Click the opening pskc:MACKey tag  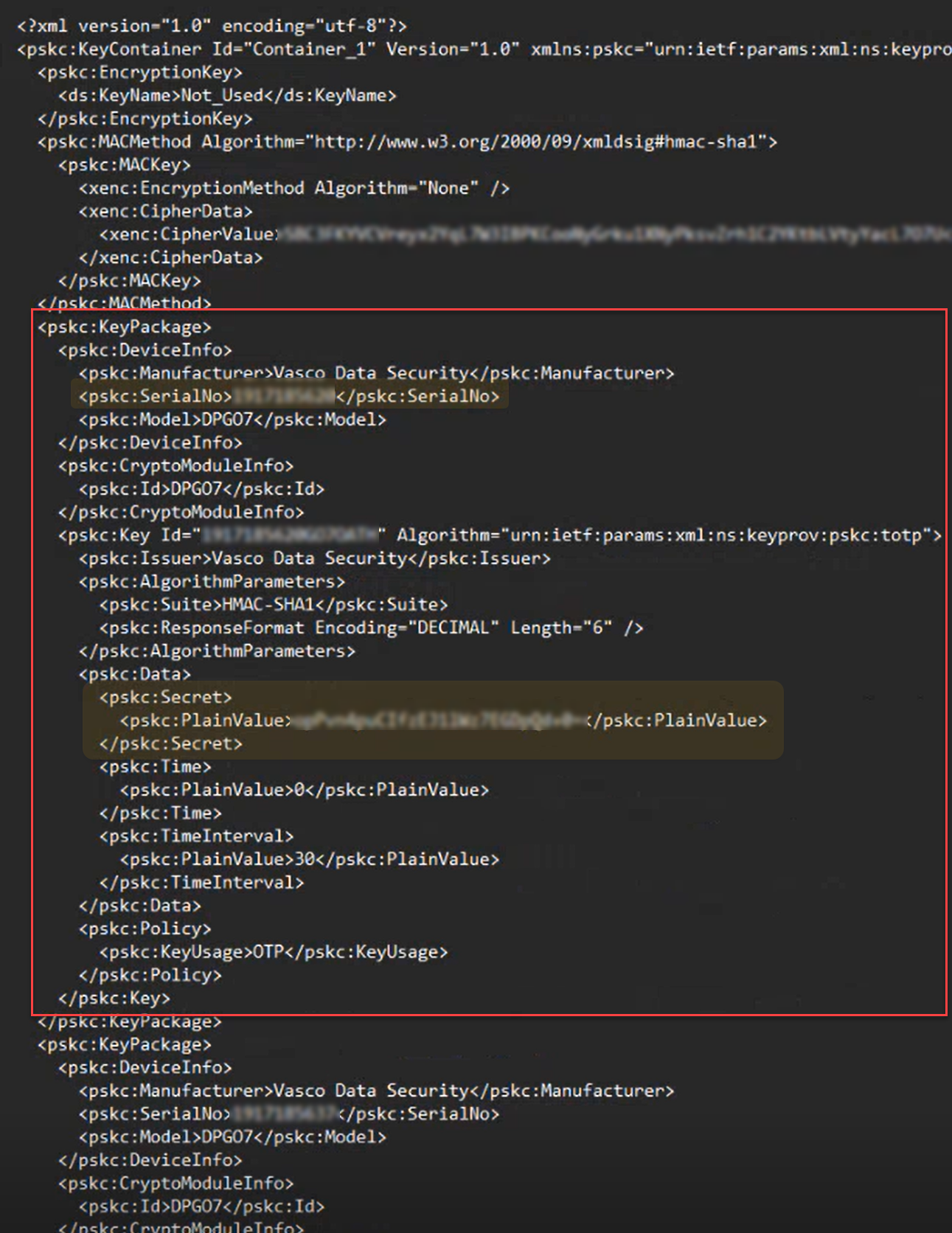pyautogui.click(x=125, y=164)
